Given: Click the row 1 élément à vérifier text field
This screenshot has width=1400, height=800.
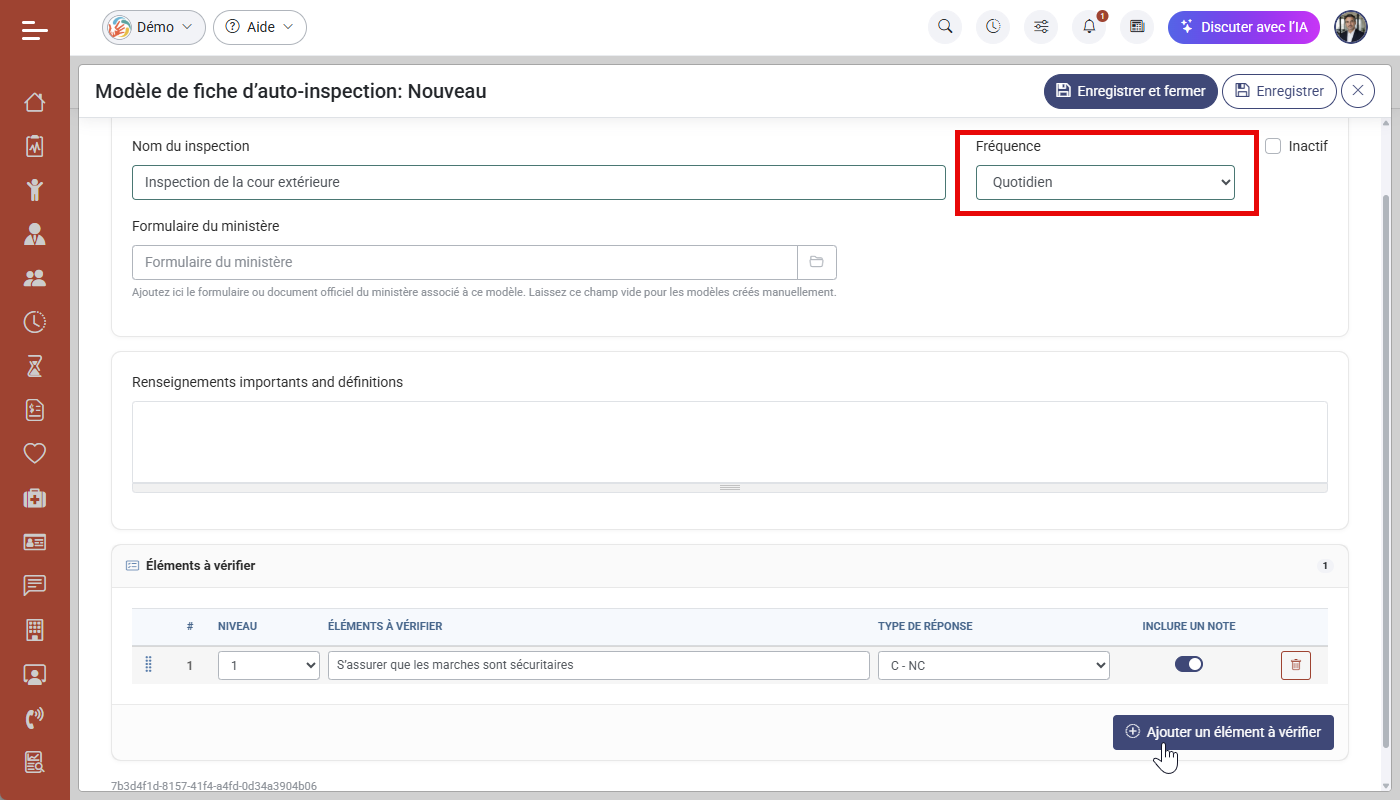Looking at the screenshot, I should [x=599, y=665].
